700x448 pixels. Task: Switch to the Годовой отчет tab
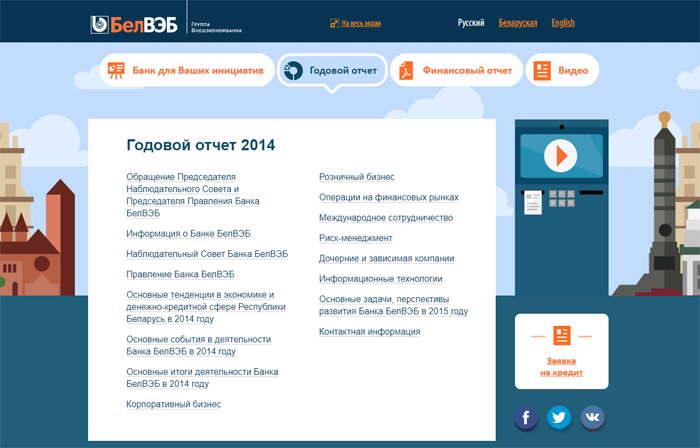tap(331, 71)
